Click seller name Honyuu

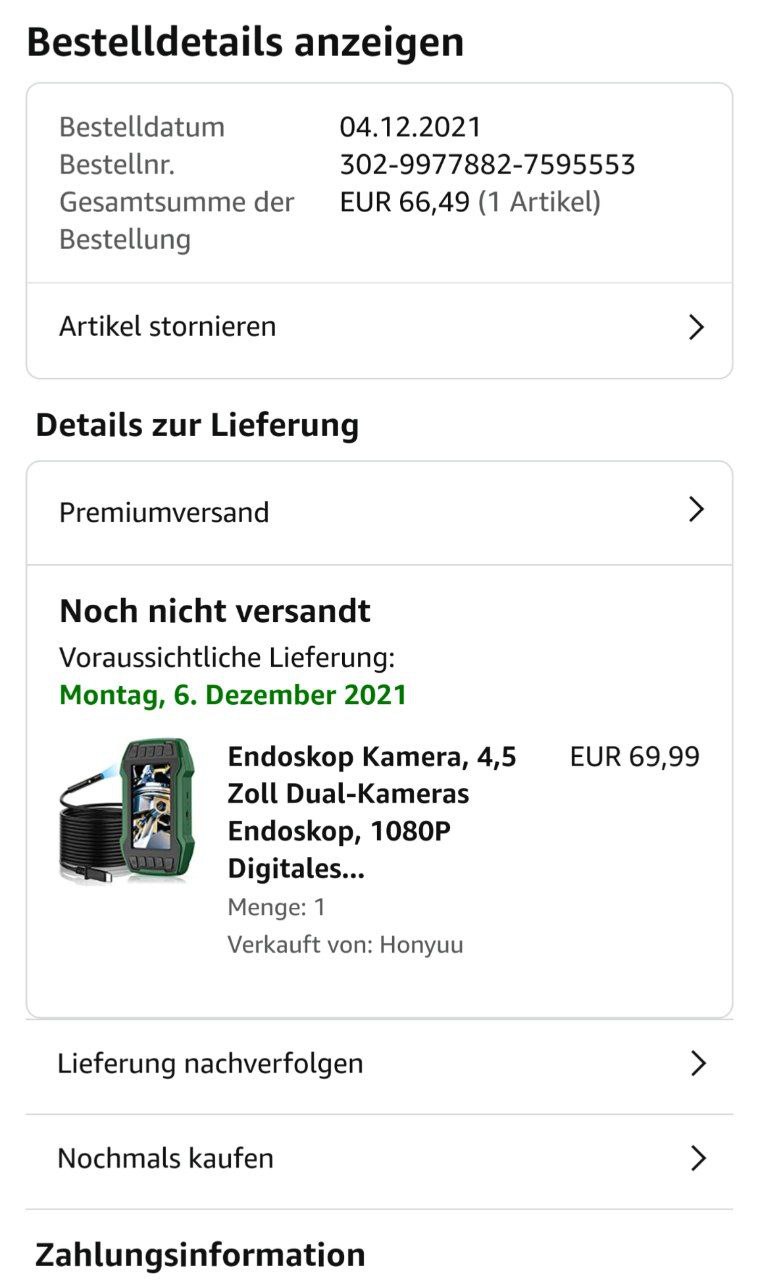pyautogui.click(x=420, y=944)
